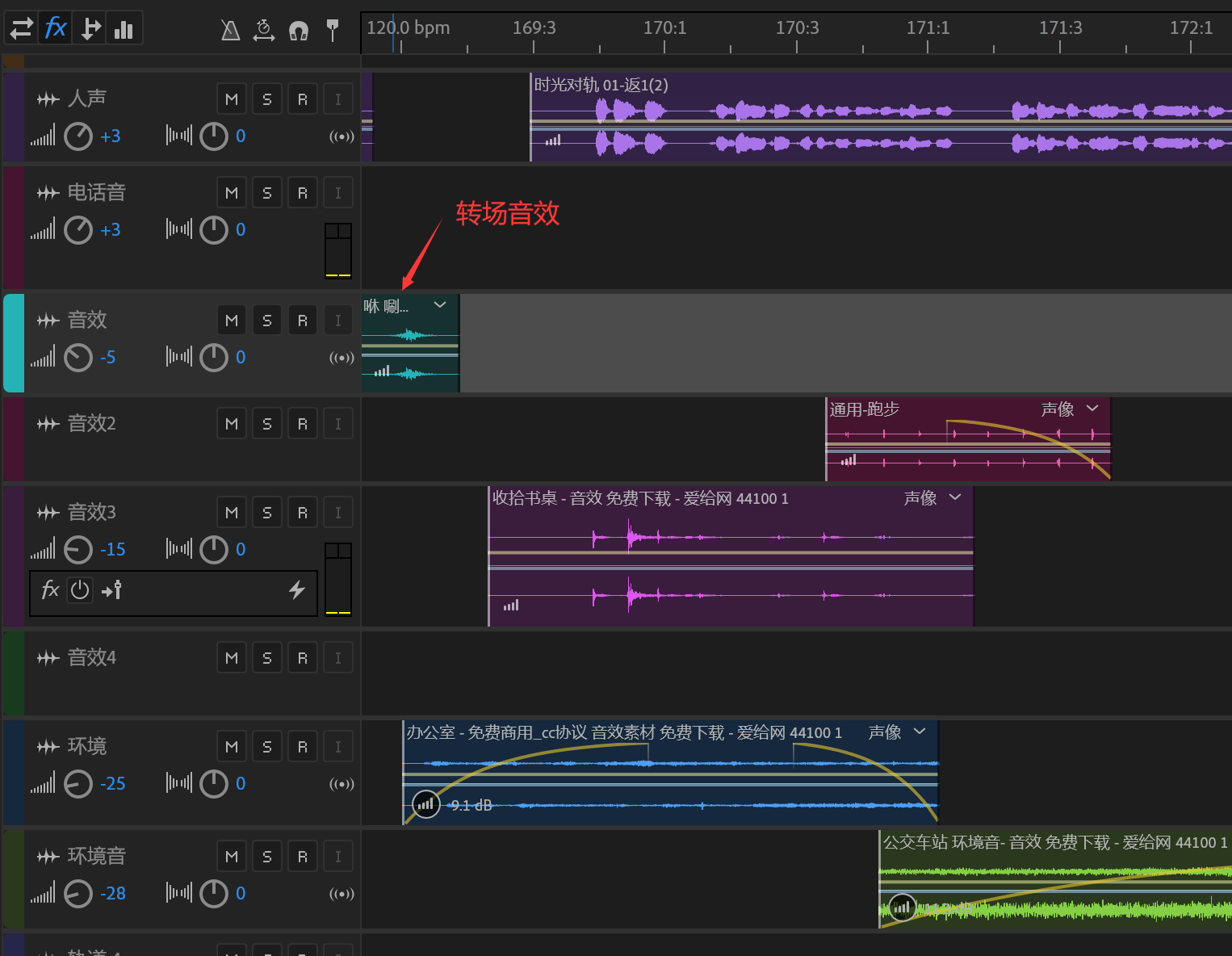Click the 环境 stereo output icon

[342, 784]
